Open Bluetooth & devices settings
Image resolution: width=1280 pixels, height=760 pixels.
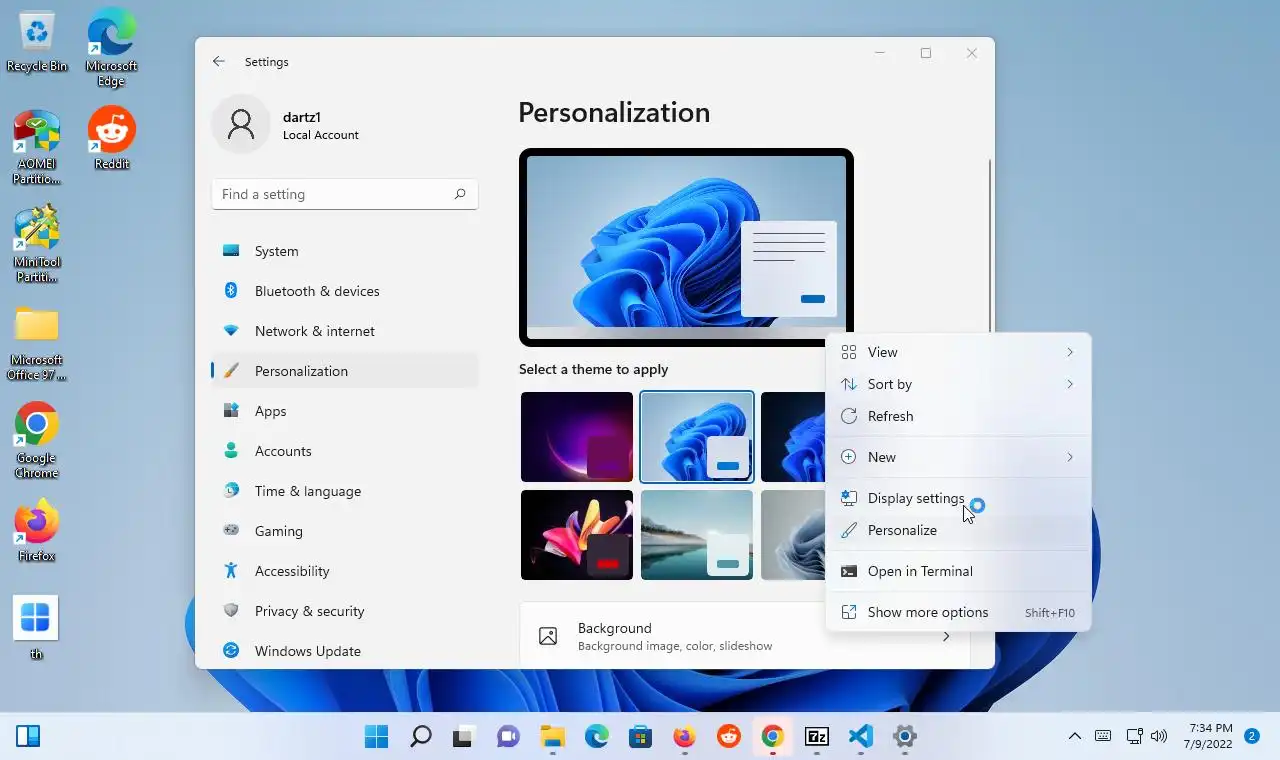(345, 291)
